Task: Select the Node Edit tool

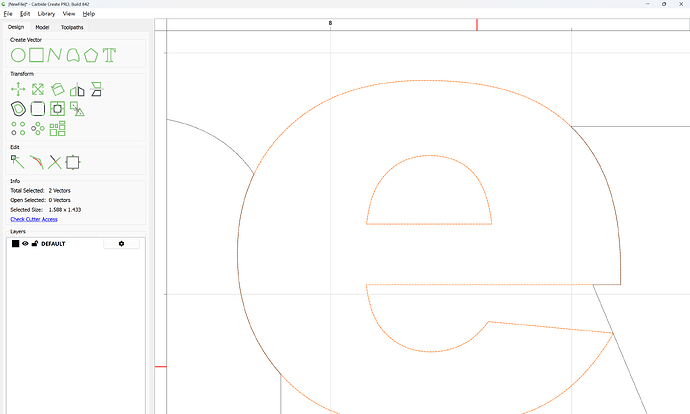Action: pos(18,162)
